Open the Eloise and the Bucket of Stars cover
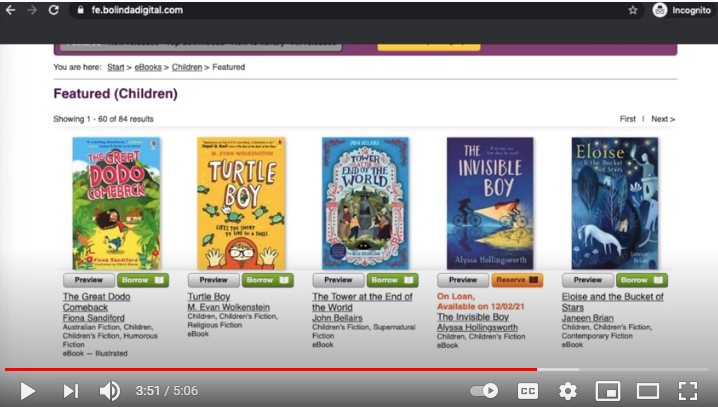The width and height of the screenshot is (718, 407). tap(615, 203)
